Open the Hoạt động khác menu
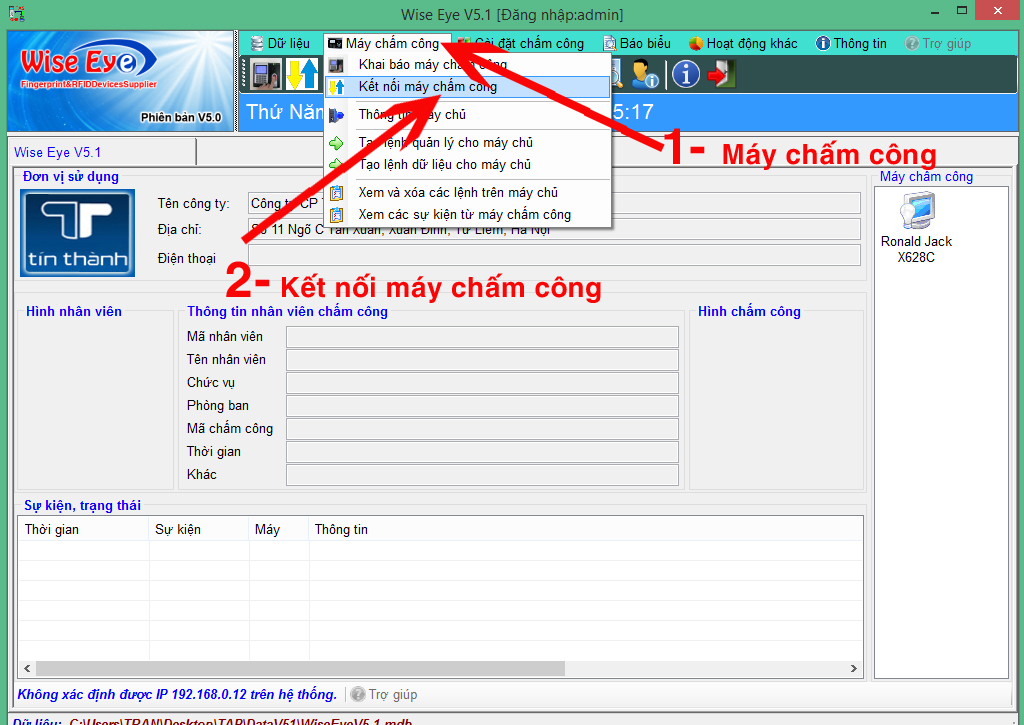 coord(743,44)
